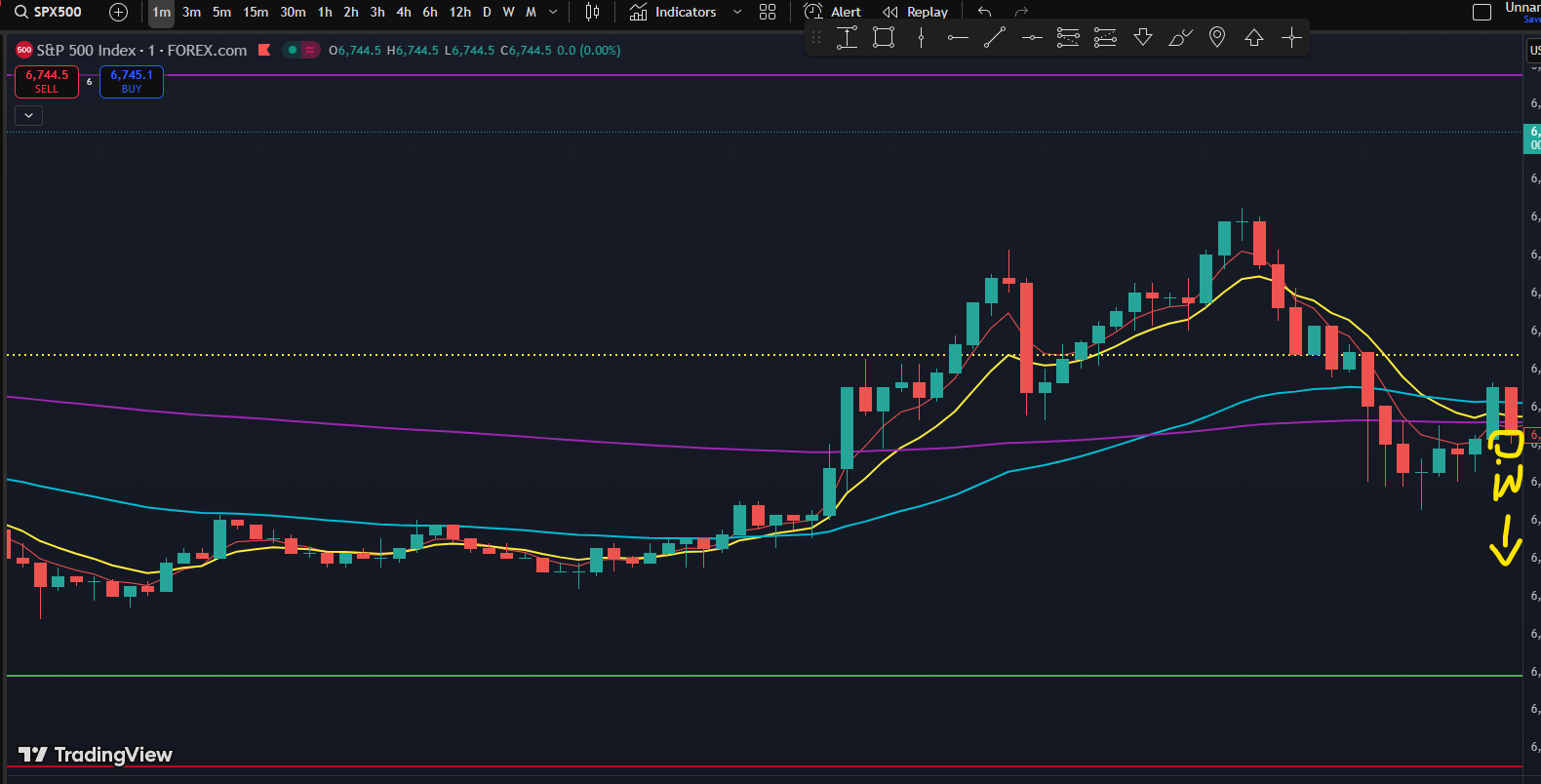Click the market status indicator pill
This screenshot has height=784, width=1541.
[301, 50]
